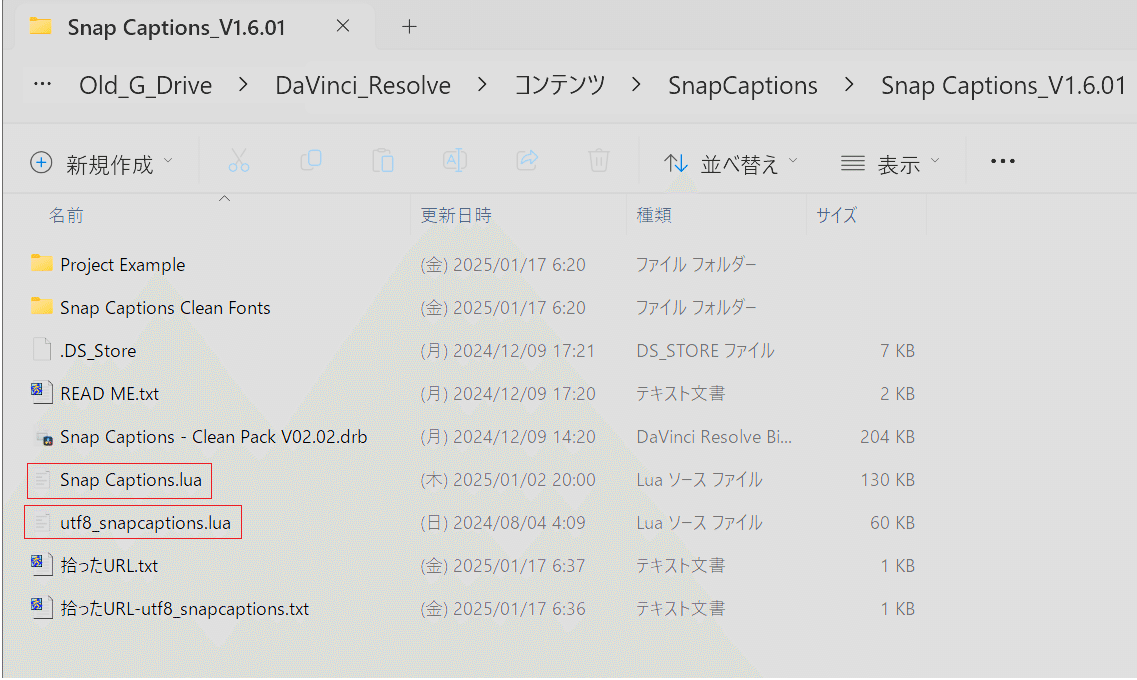1137x680 pixels.
Task: Click the folder icon on the window tab
Action: coord(41,27)
